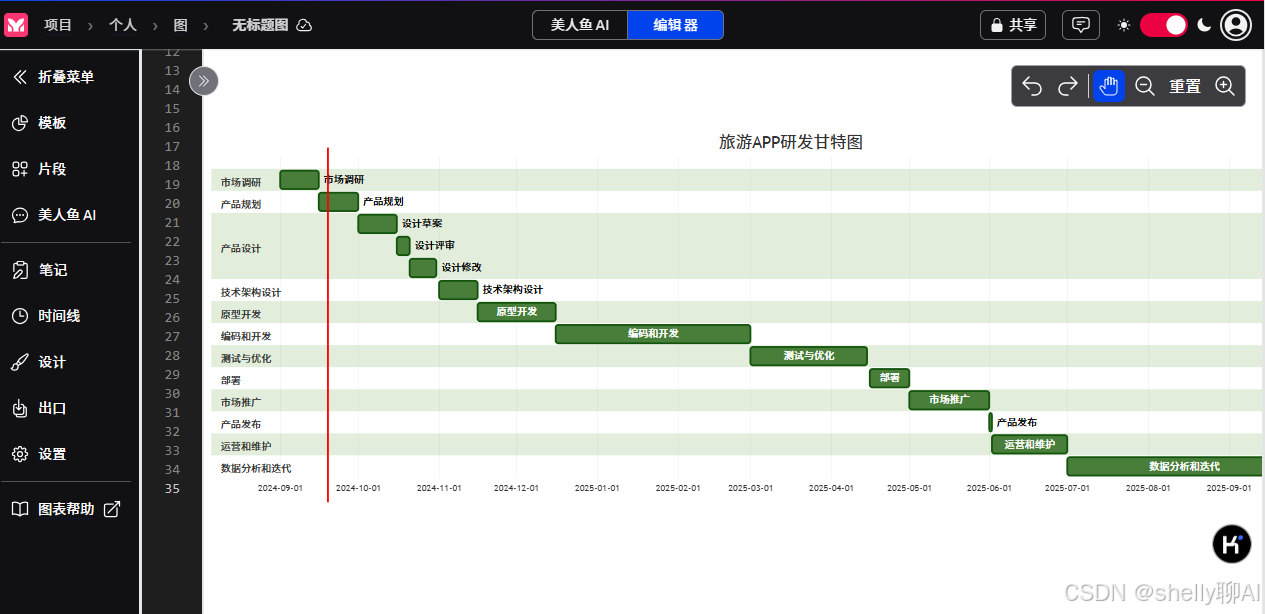Click the 设计 brush icon

20,362
